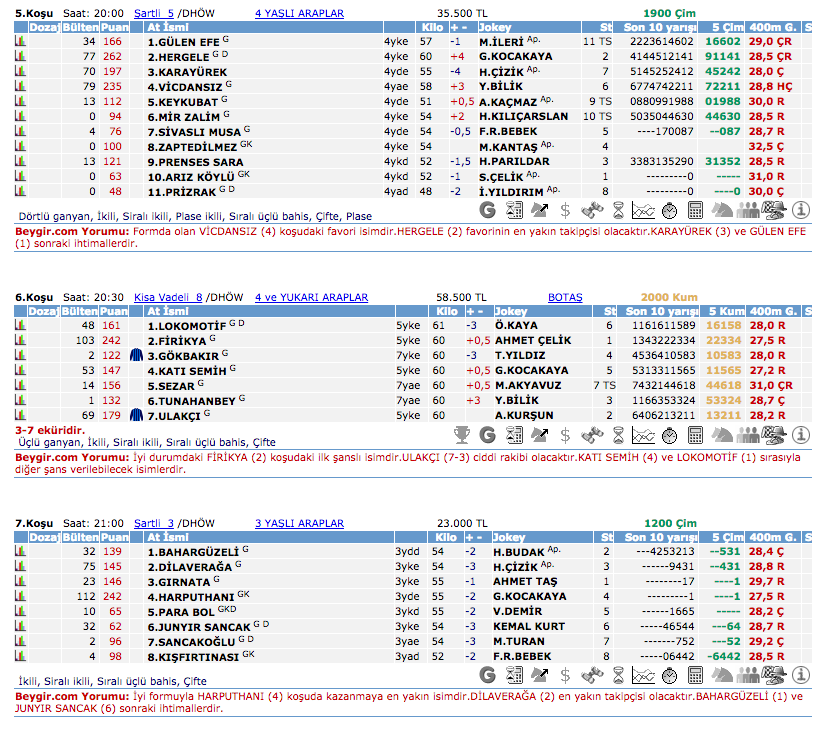This screenshot has height=736, width=833.
Task: Open the "4 YAŞLI ARAPLAR" link
Action: pyautogui.click(x=299, y=14)
